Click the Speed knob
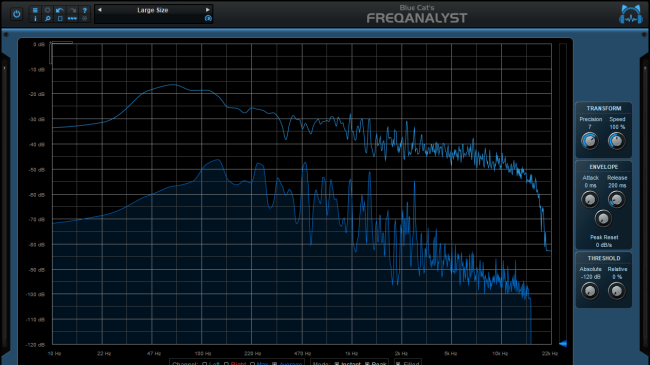Viewport: 650px width, 365px height. click(616, 141)
